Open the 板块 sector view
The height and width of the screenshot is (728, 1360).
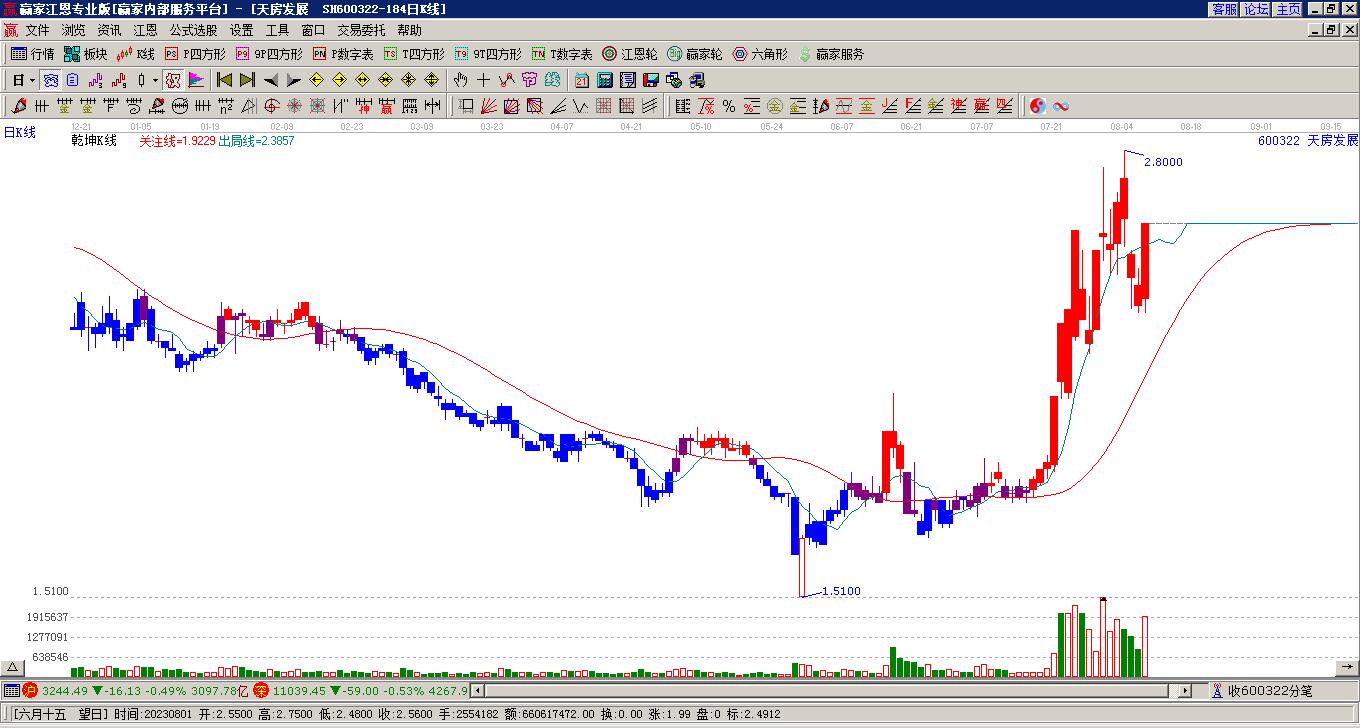pyautogui.click(x=85, y=54)
